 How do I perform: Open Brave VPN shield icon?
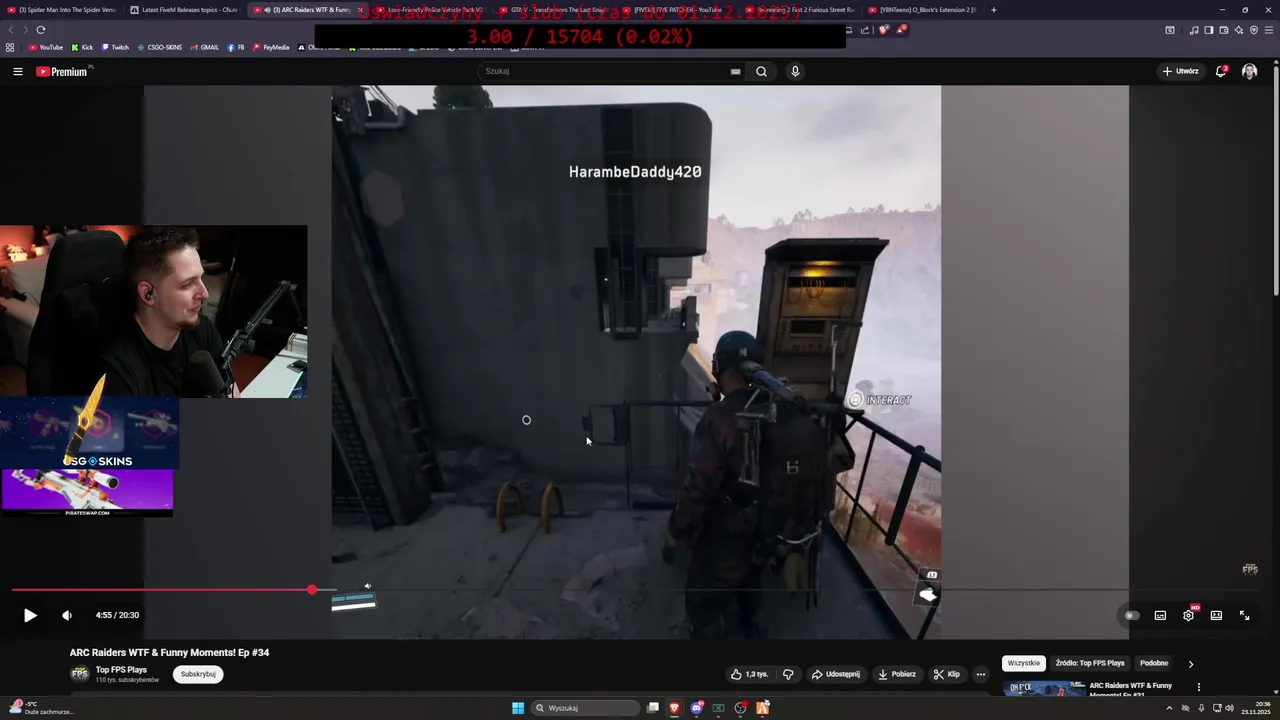1254,30
